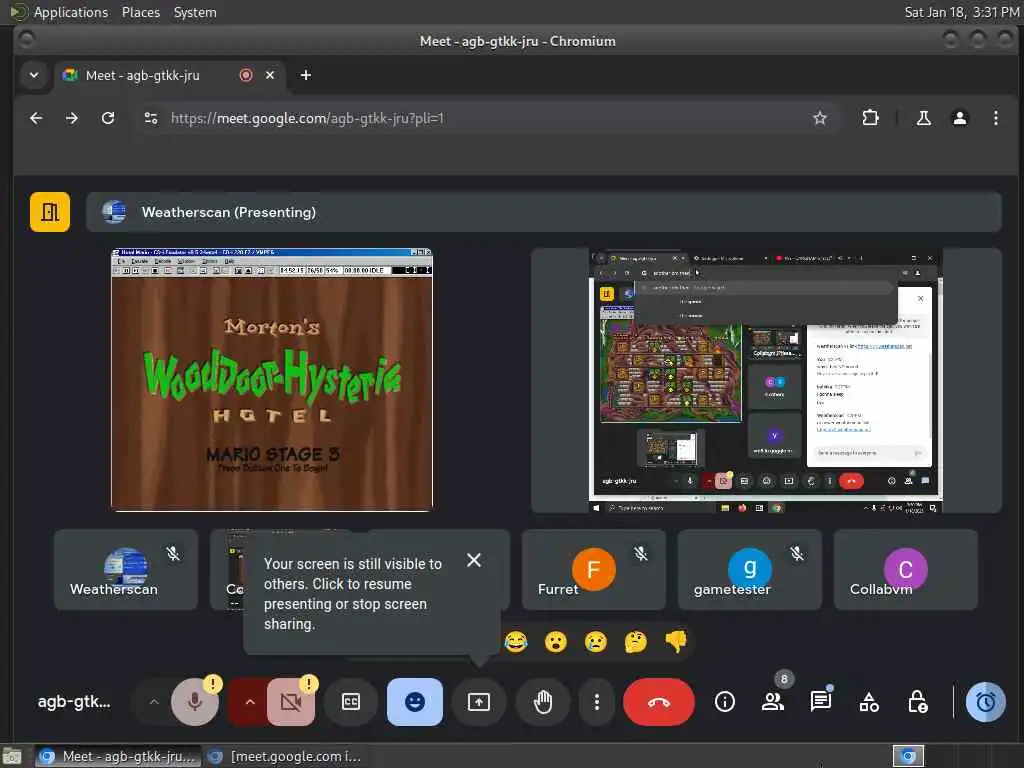Image resolution: width=1024 pixels, height=768 pixels.
Task: Switch to meet.google.com taskbar window
Action: [x=284, y=756]
